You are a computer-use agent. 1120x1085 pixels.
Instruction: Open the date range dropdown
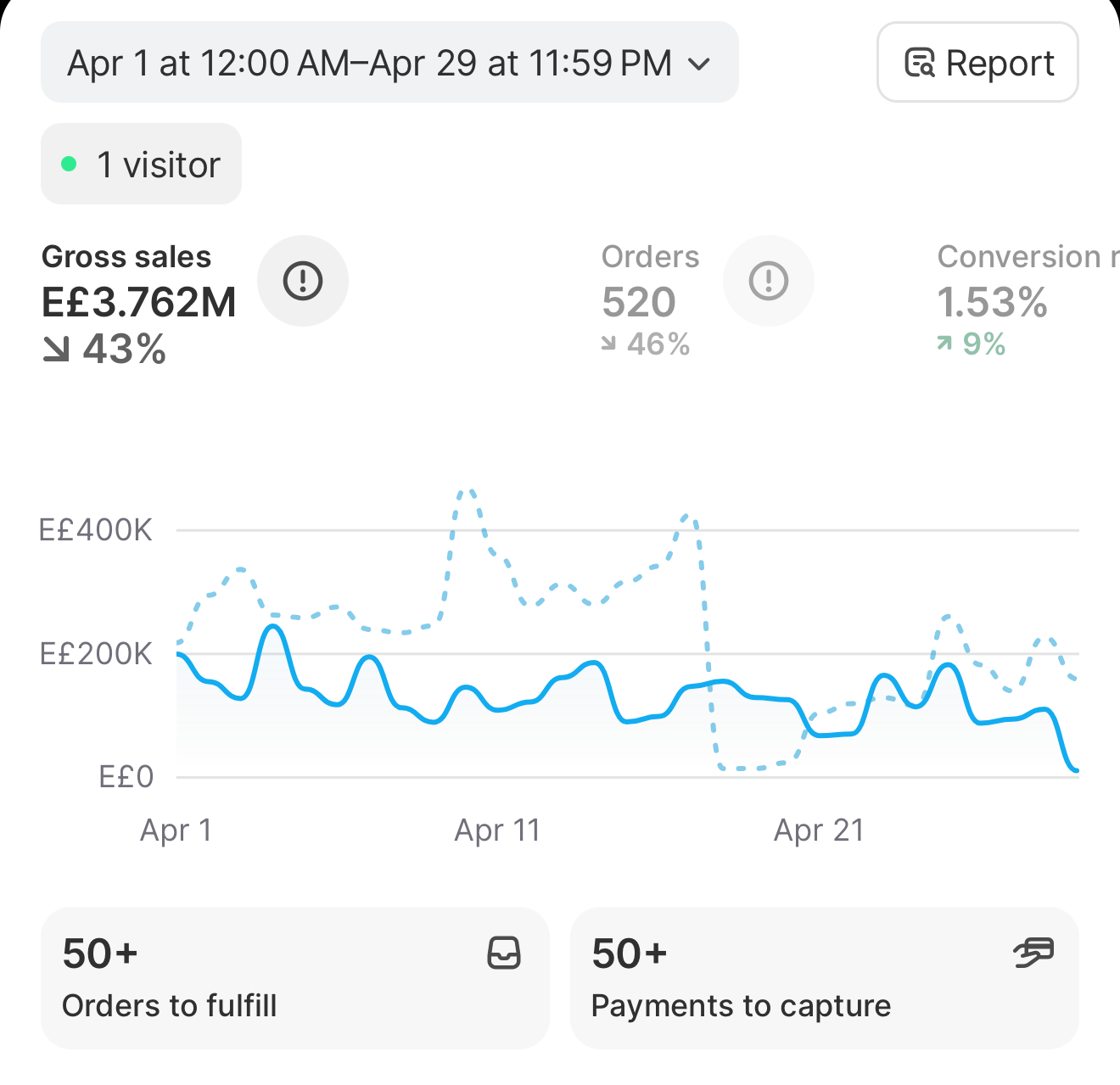(389, 63)
